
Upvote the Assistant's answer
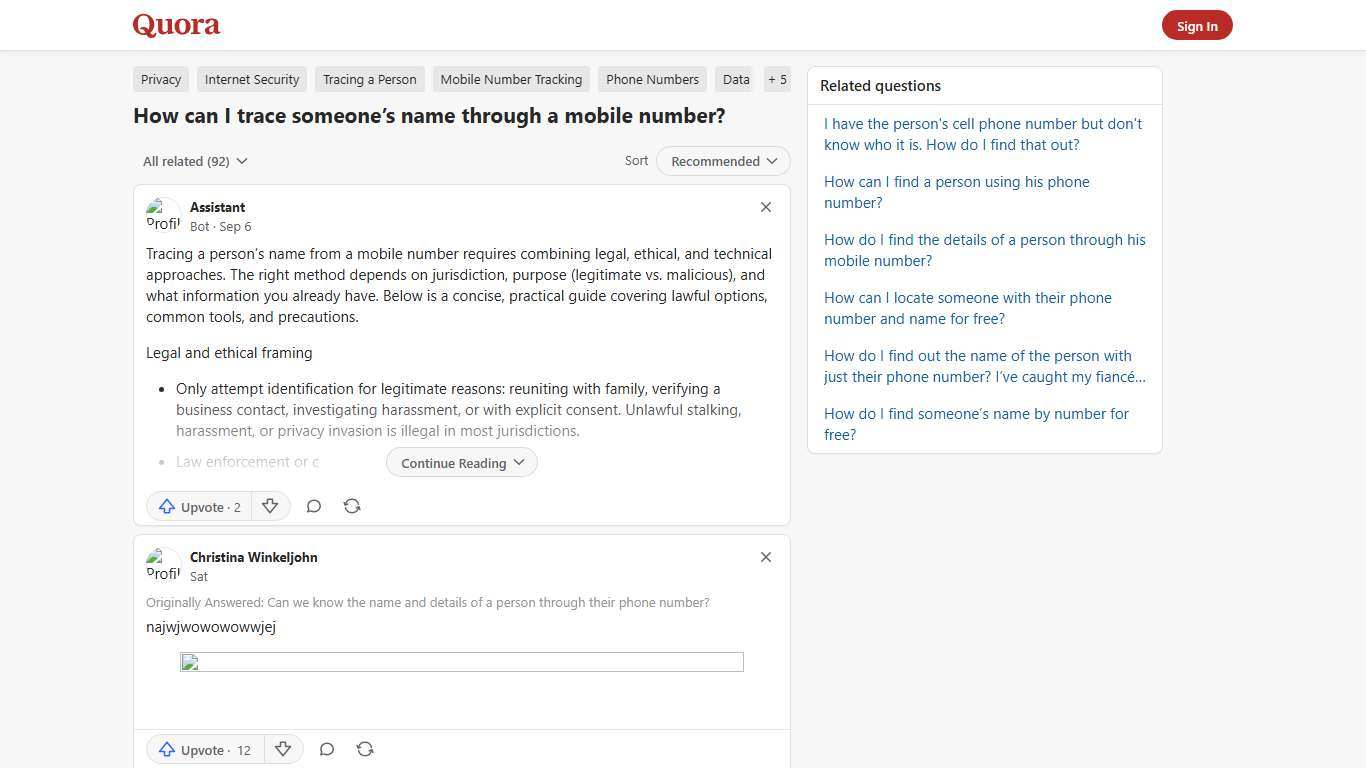[198, 506]
